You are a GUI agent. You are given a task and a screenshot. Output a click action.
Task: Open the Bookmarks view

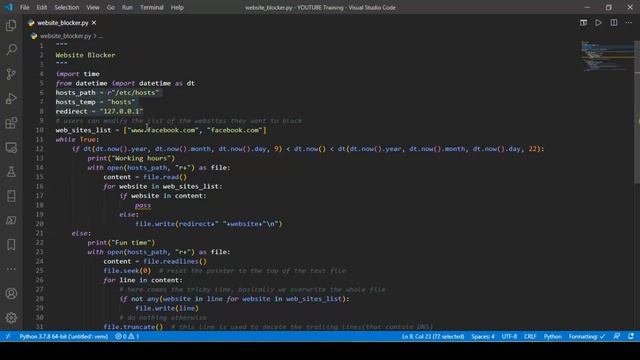coord(11,245)
